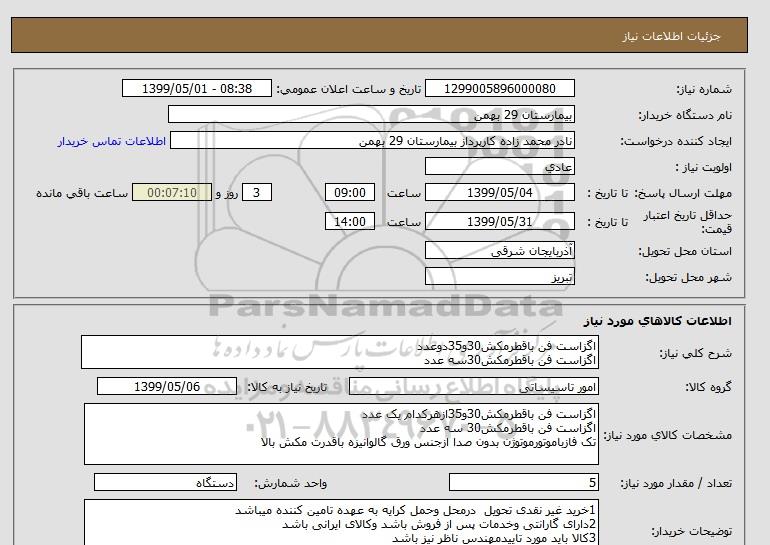The image size is (770, 545).
Task: Click the label نام دستگاه خریدار
Action: point(685,115)
